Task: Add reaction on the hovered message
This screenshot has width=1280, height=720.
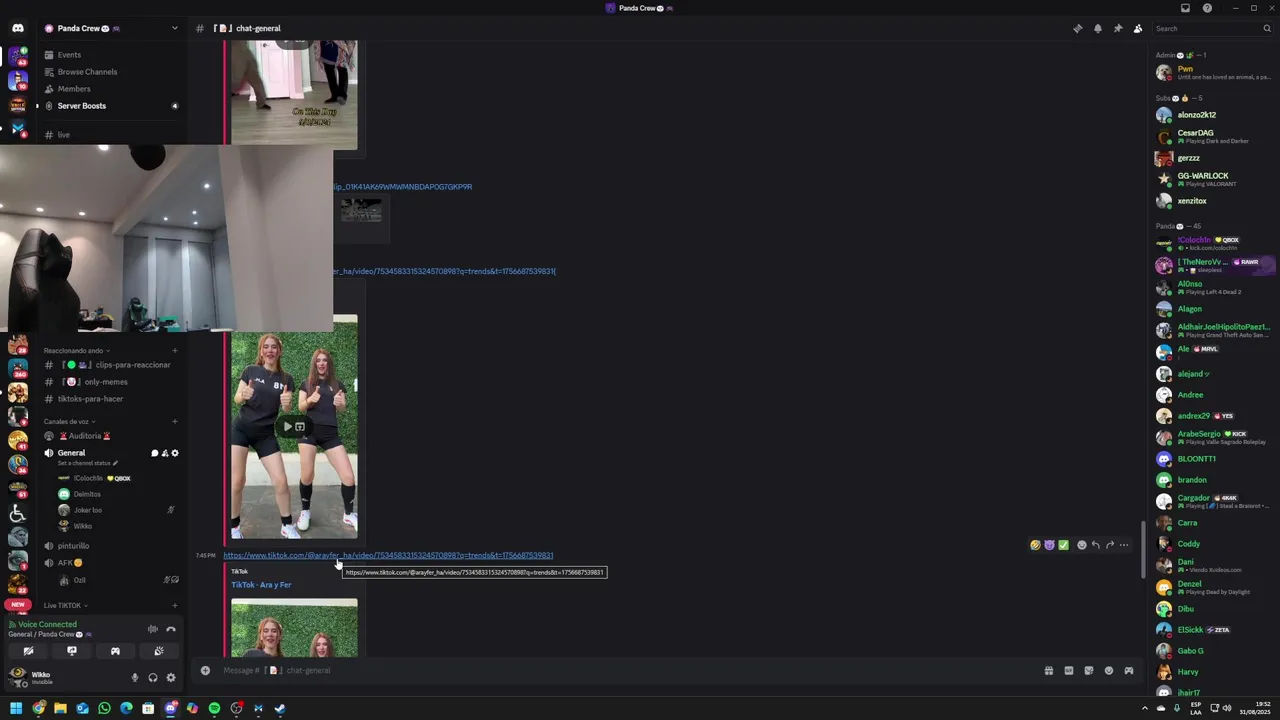Action: (x=1081, y=545)
